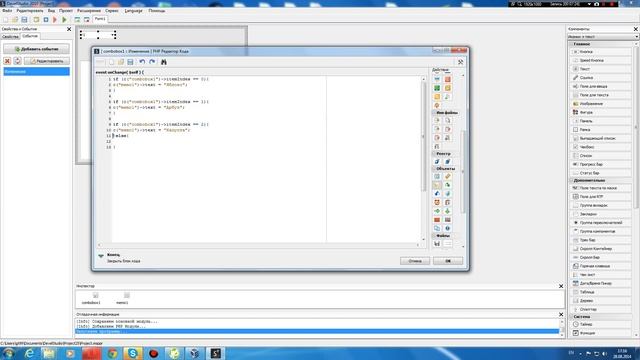Open Internet Explorer from the taskbar
640x360 pixels.
(29, 353)
